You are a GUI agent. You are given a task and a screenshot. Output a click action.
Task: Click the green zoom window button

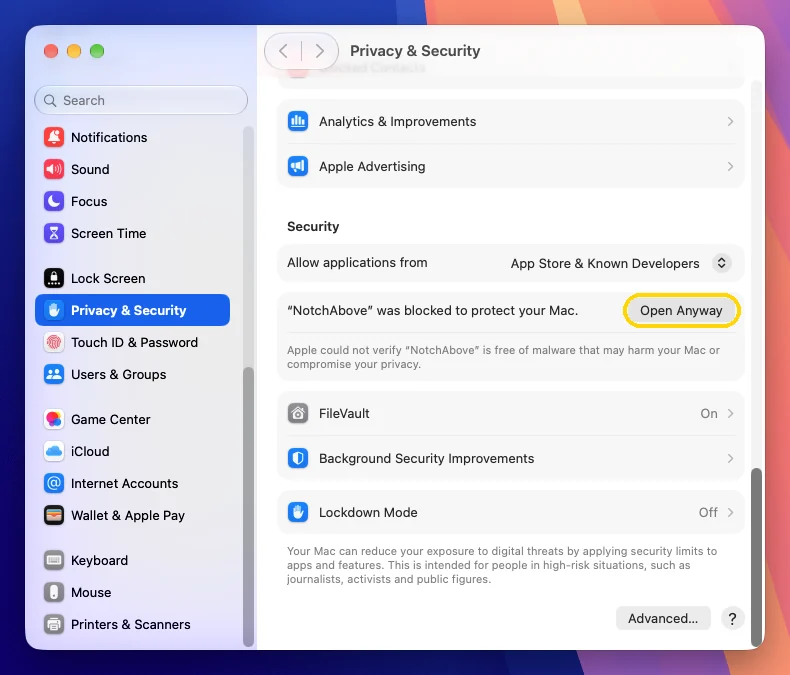point(97,51)
